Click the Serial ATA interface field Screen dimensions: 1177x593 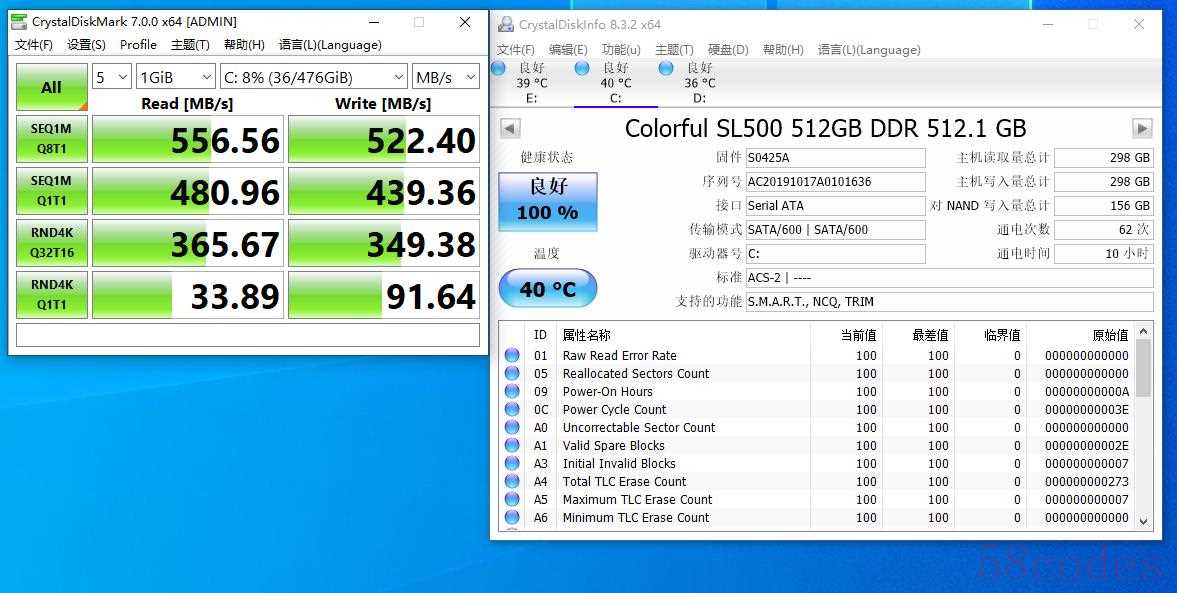click(835, 206)
